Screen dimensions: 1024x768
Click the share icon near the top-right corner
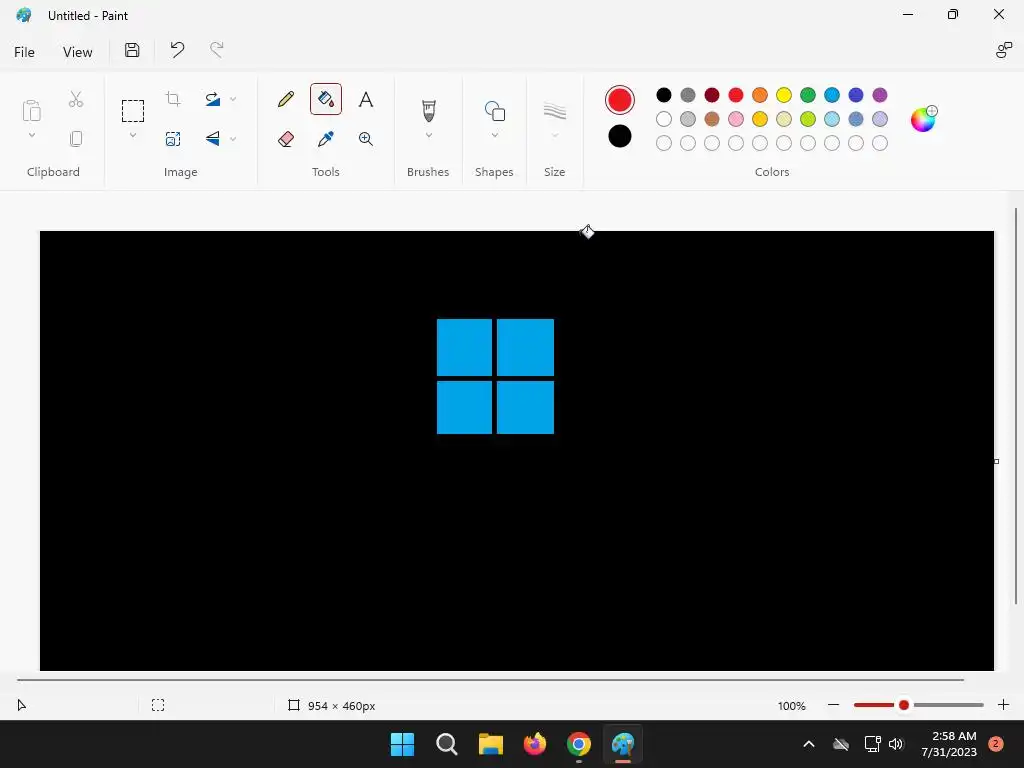point(1004,50)
